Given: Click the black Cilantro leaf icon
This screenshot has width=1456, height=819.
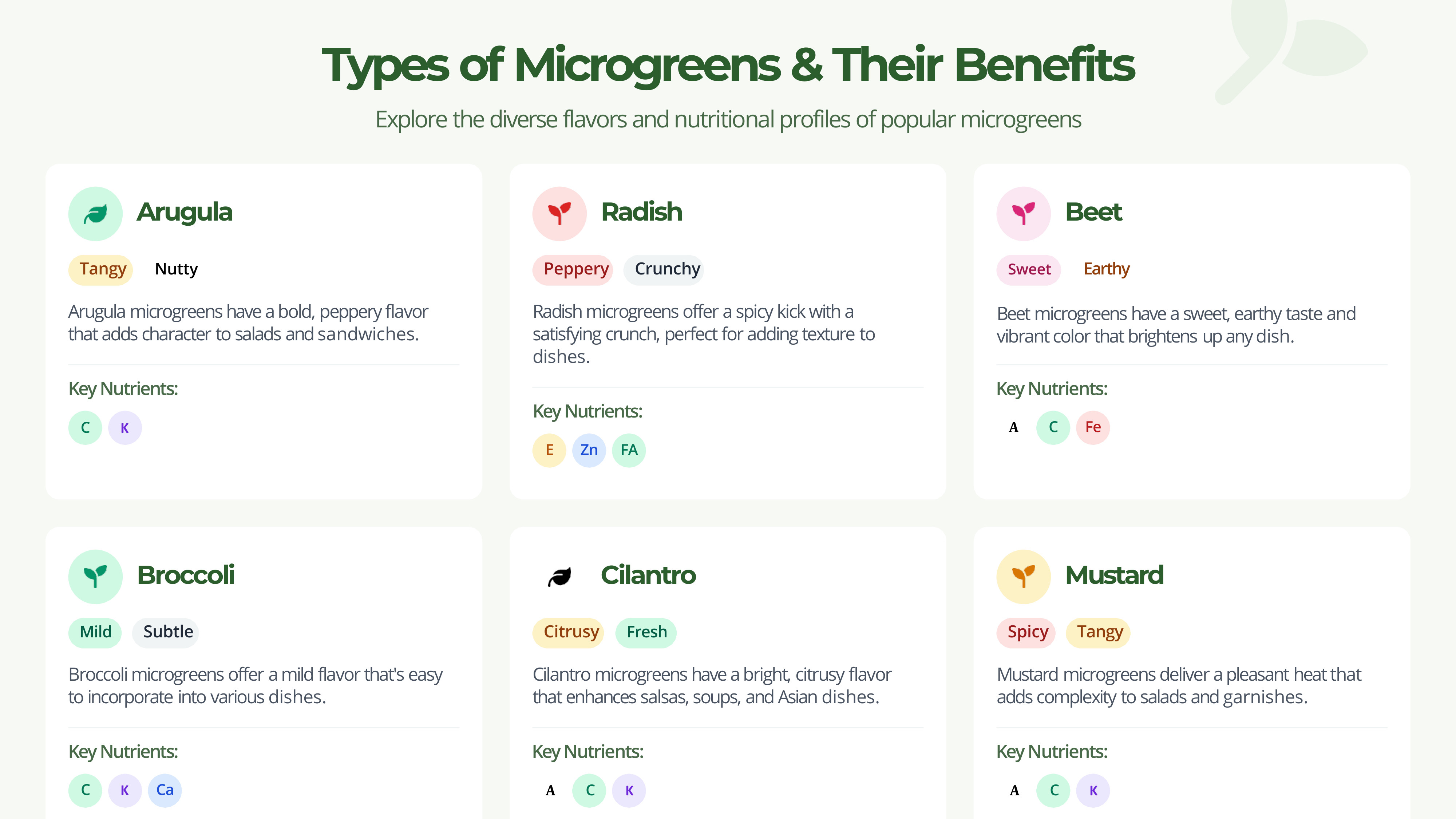Looking at the screenshot, I should [559, 577].
